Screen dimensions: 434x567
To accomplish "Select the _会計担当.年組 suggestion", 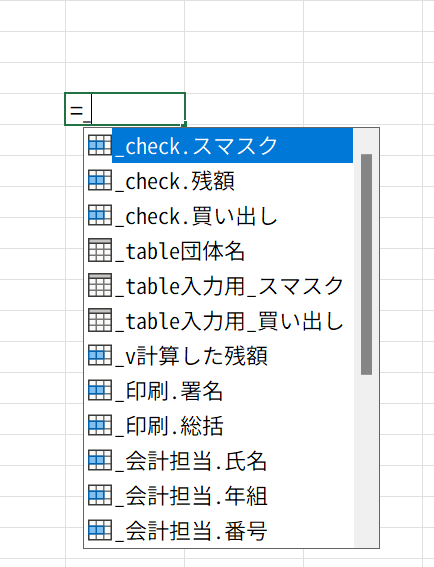I will [219, 495].
